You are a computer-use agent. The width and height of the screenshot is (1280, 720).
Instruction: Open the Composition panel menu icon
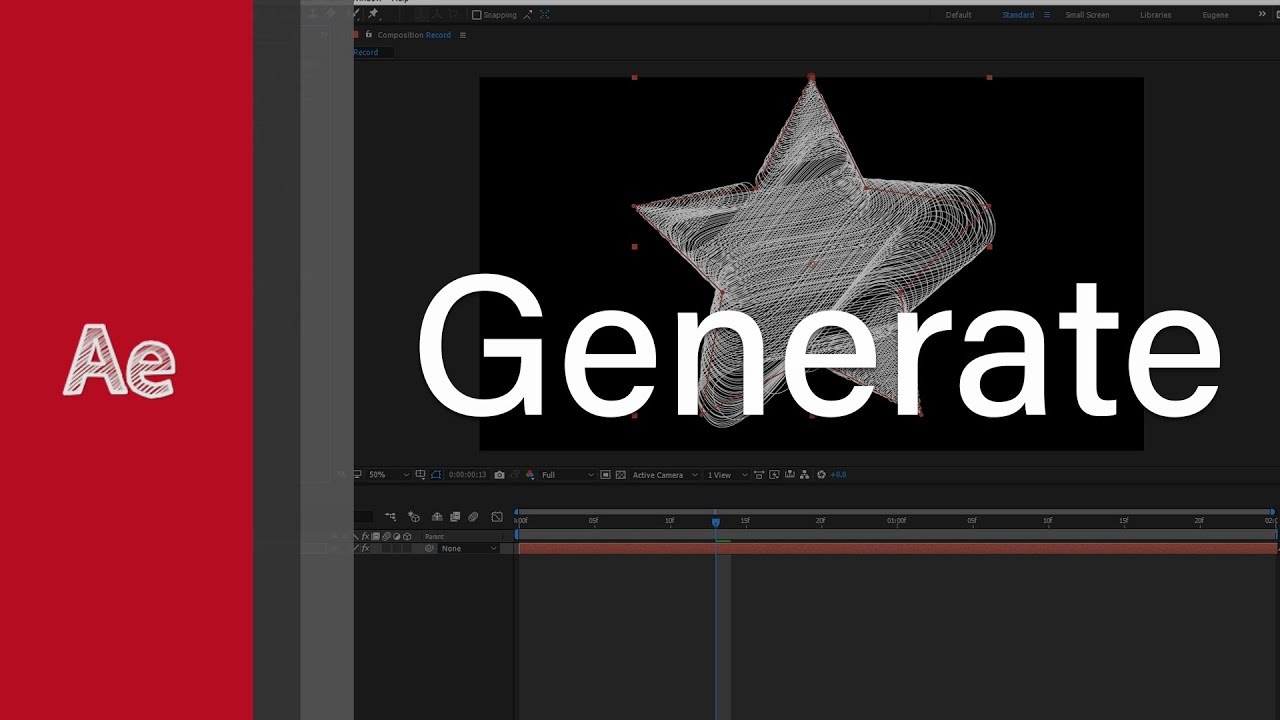click(462, 35)
